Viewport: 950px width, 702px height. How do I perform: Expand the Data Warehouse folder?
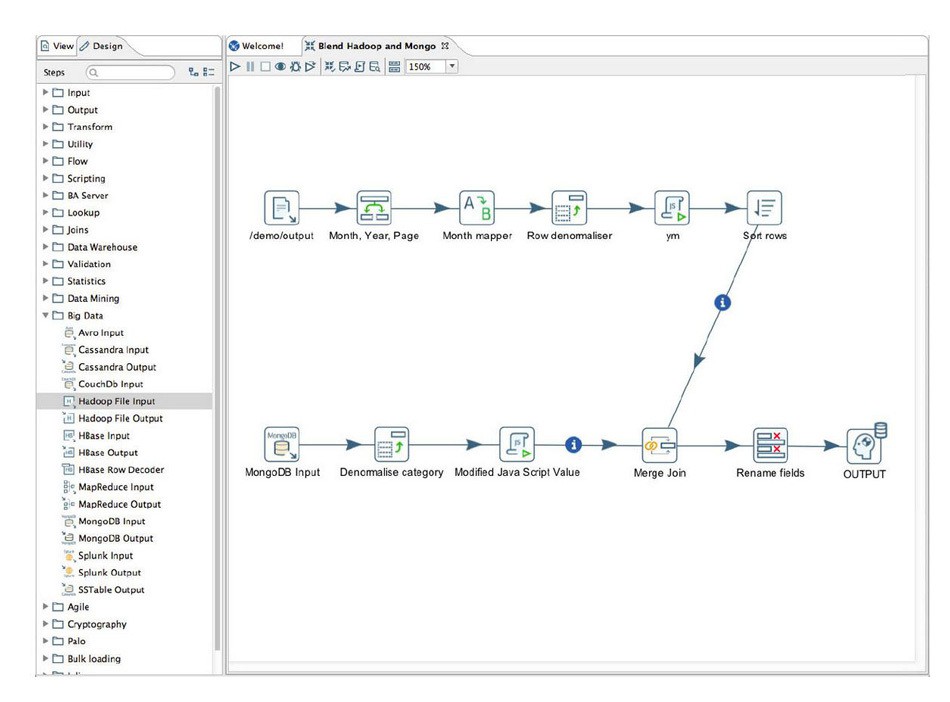coord(44,246)
